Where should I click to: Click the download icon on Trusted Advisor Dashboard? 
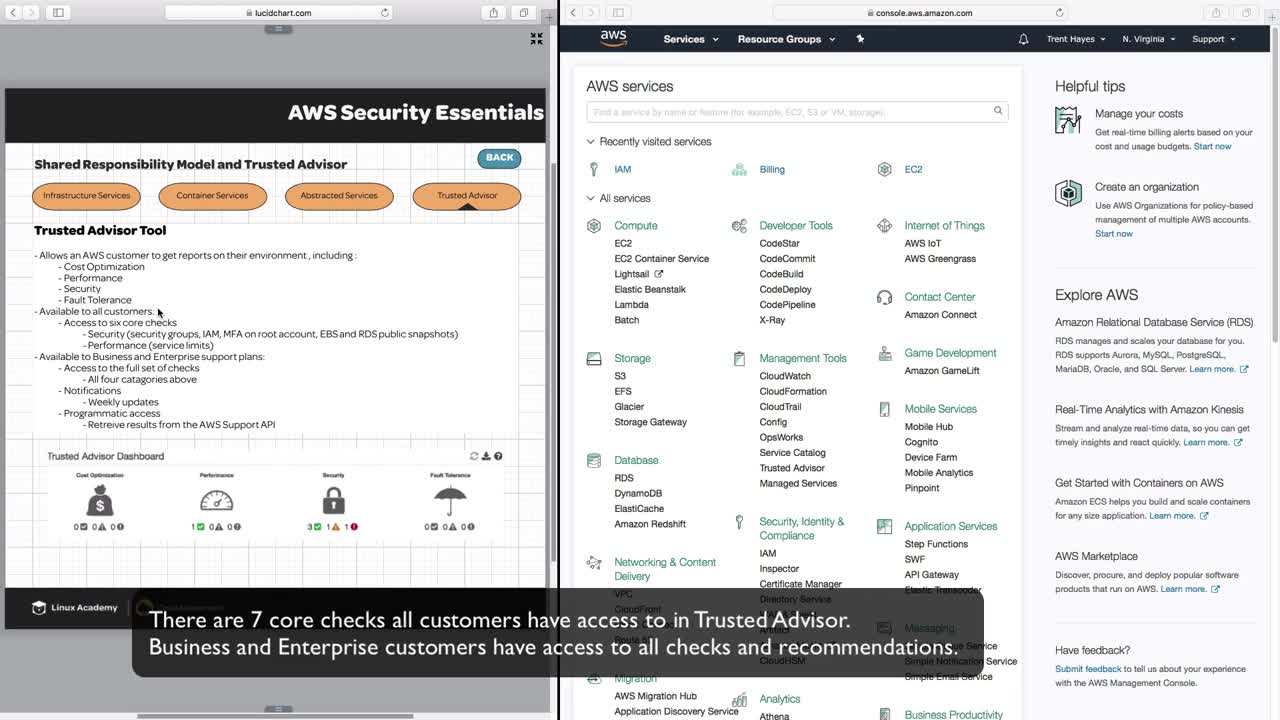(x=486, y=456)
